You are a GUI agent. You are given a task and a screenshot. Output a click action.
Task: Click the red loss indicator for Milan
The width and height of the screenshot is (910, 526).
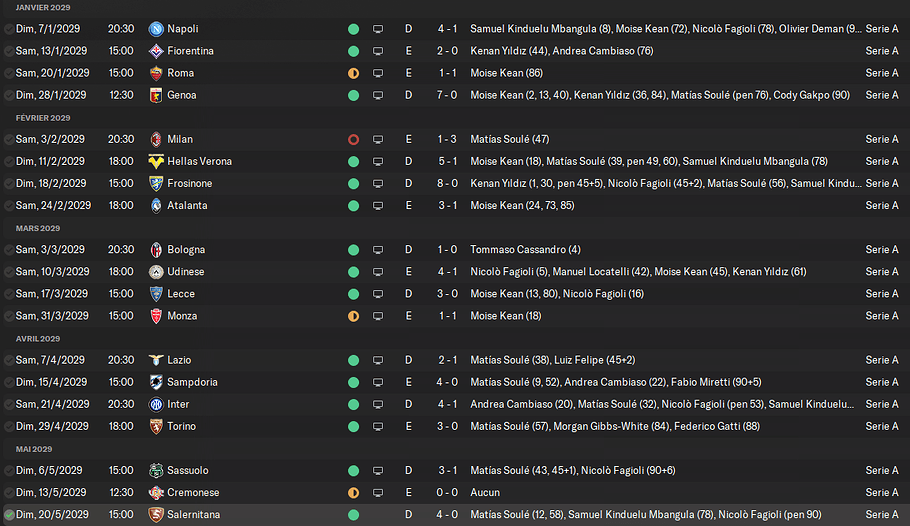pos(353,139)
